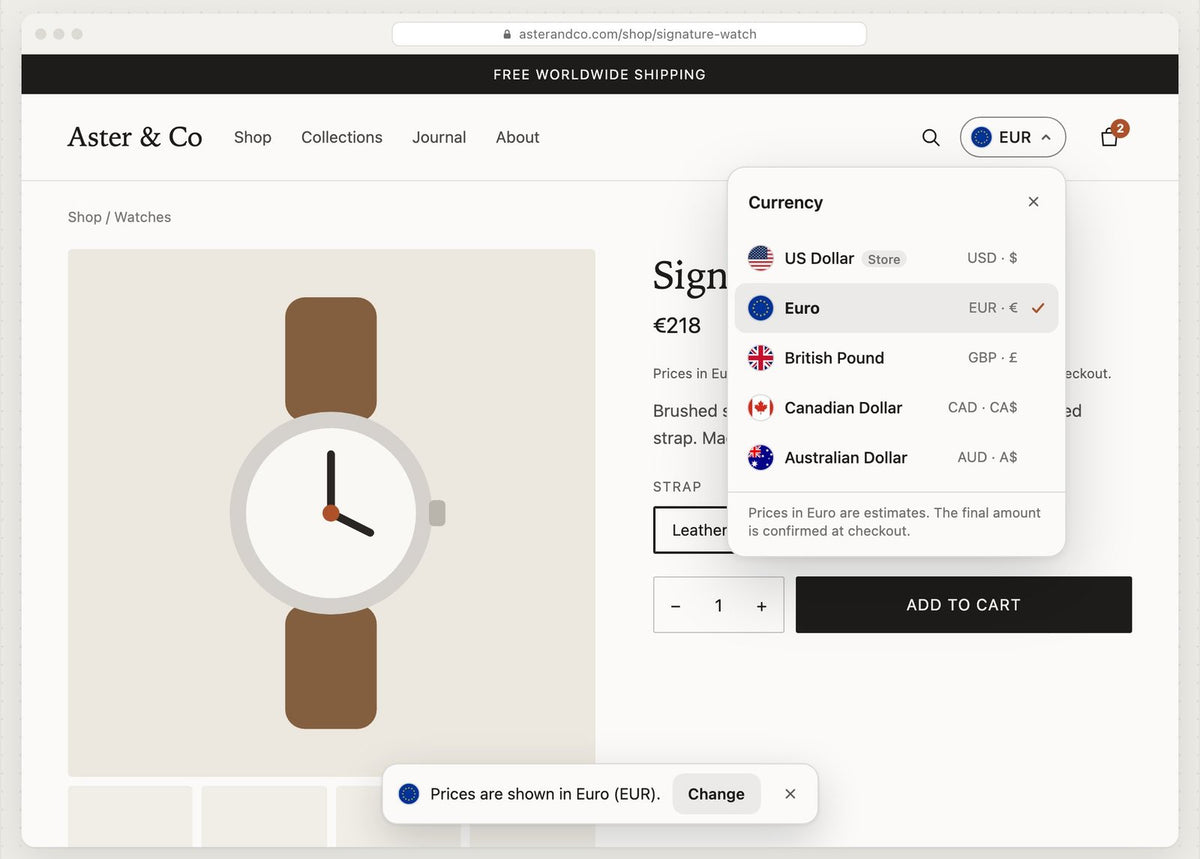Screen dimensions: 1200x859
Task: Open the Shop navigation menu
Action: point(253,138)
